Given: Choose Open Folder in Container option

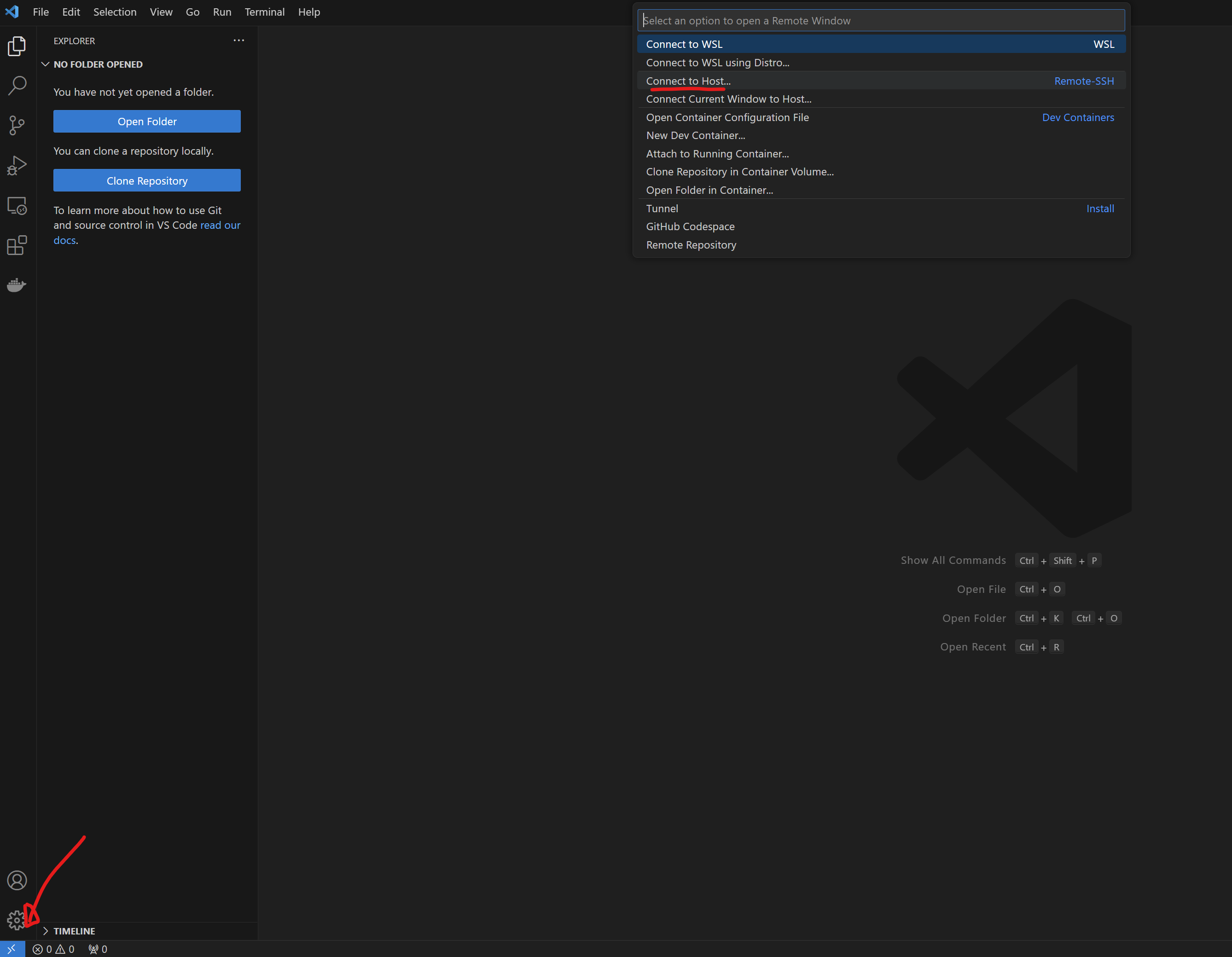Looking at the screenshot, I should (x=709, y=190).
